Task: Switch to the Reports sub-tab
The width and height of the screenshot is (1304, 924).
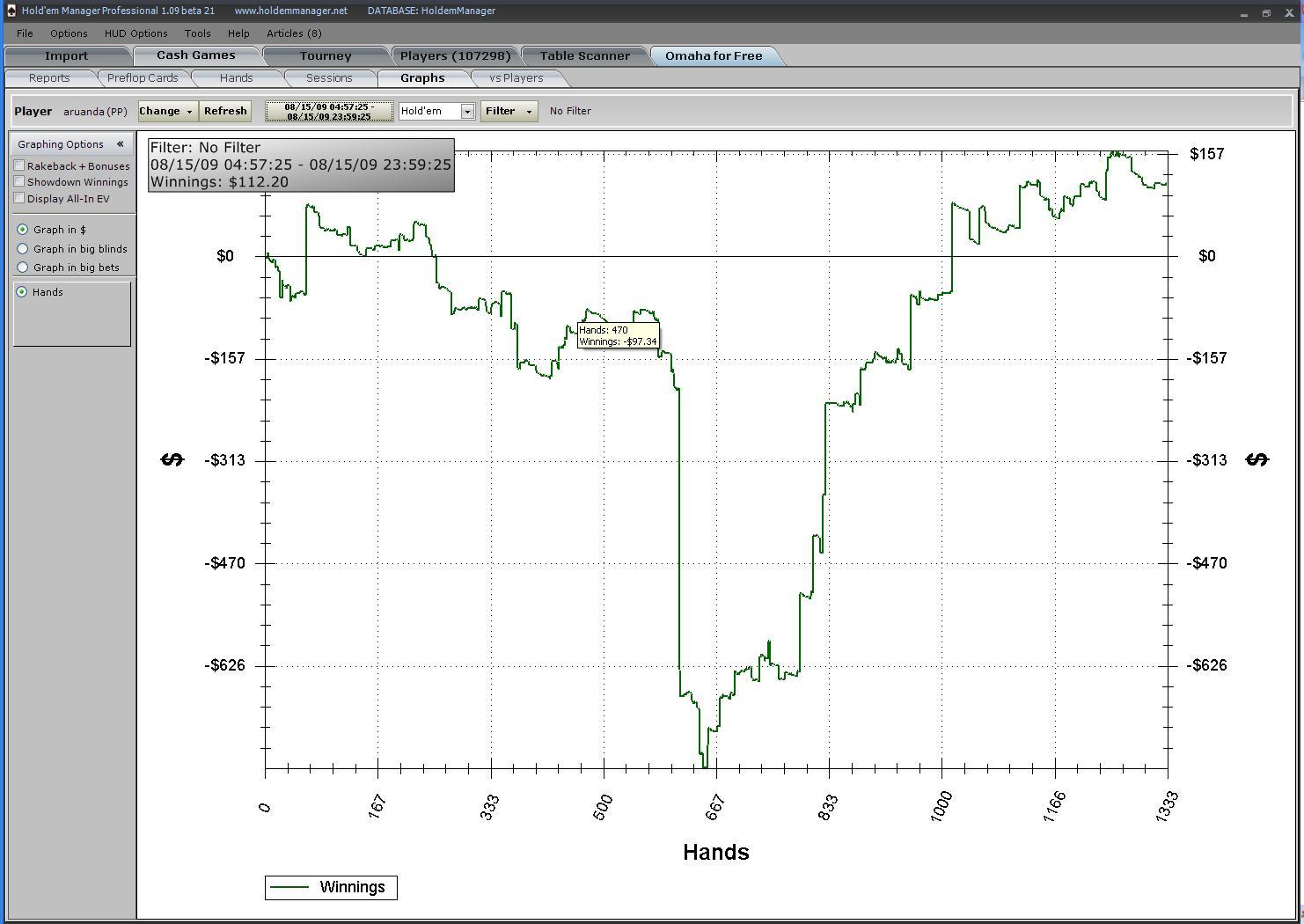Action: (49, 78)
